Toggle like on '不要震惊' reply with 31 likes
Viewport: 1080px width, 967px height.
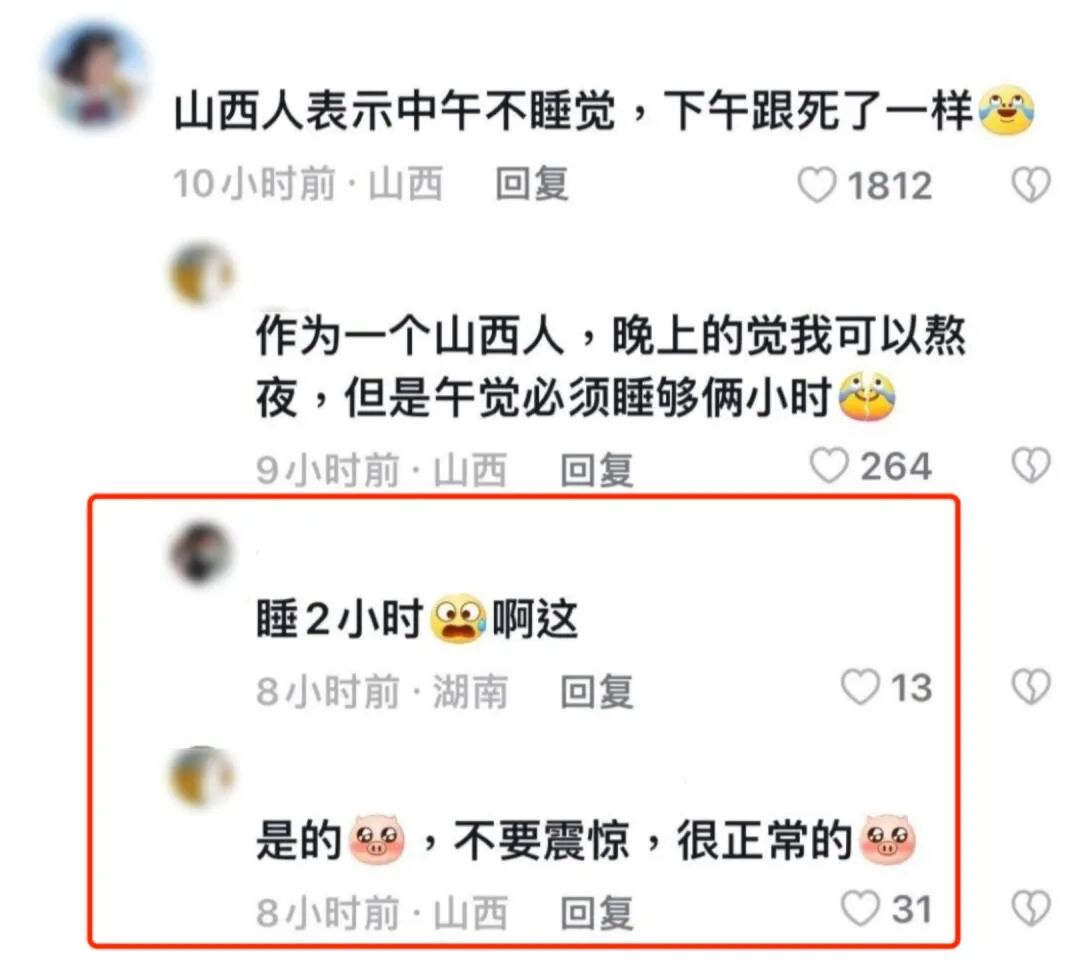(860, 908)
